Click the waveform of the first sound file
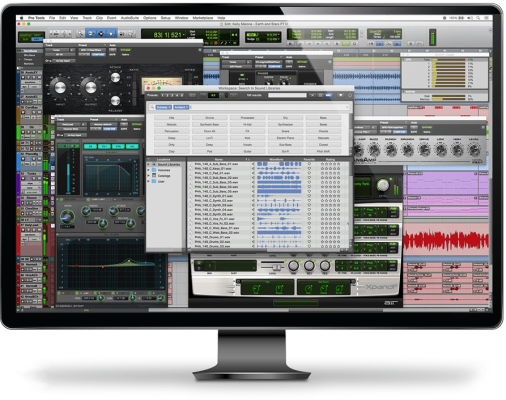 pyautogui.click(x=279, y=164)
